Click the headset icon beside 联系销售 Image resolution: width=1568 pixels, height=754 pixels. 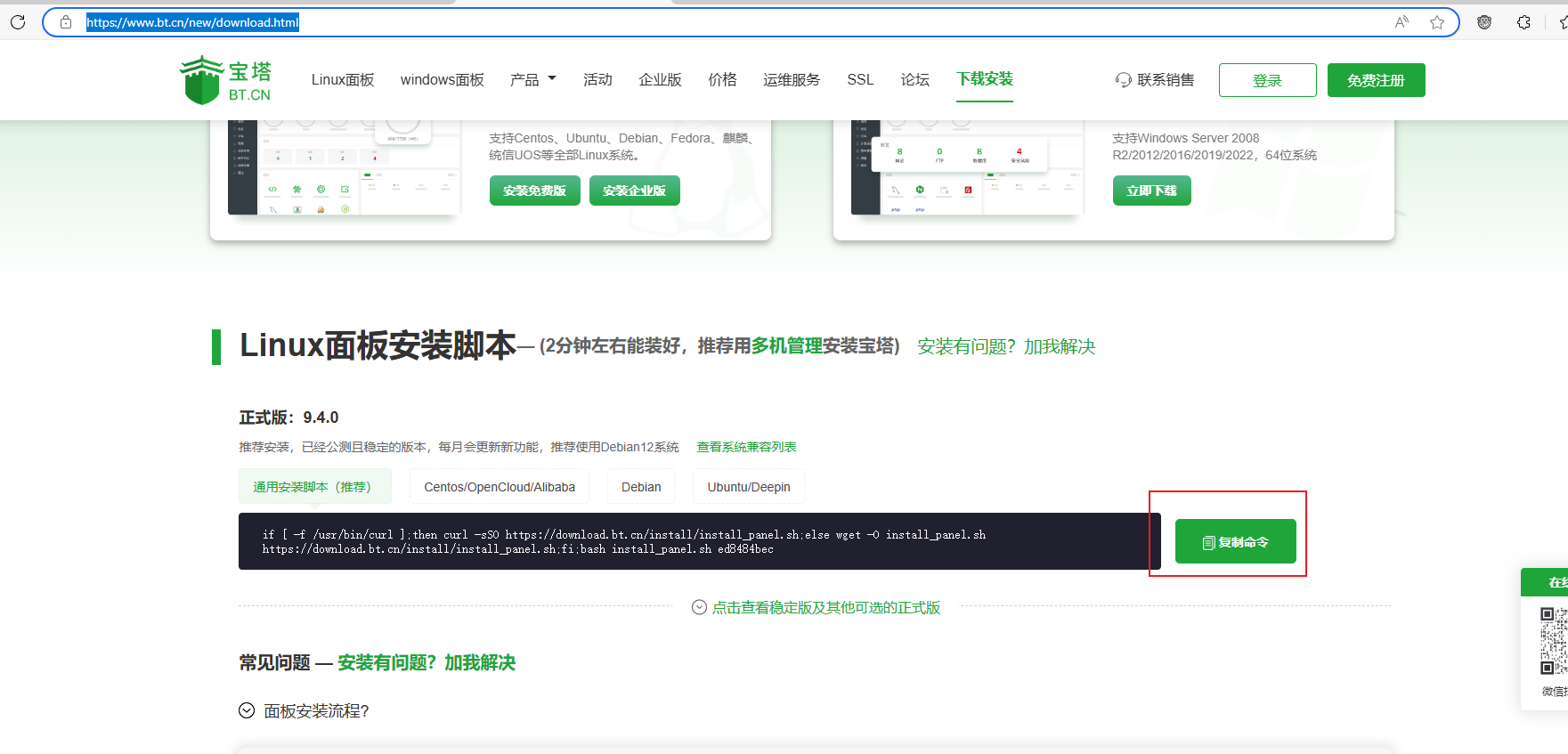point(1123,80)
